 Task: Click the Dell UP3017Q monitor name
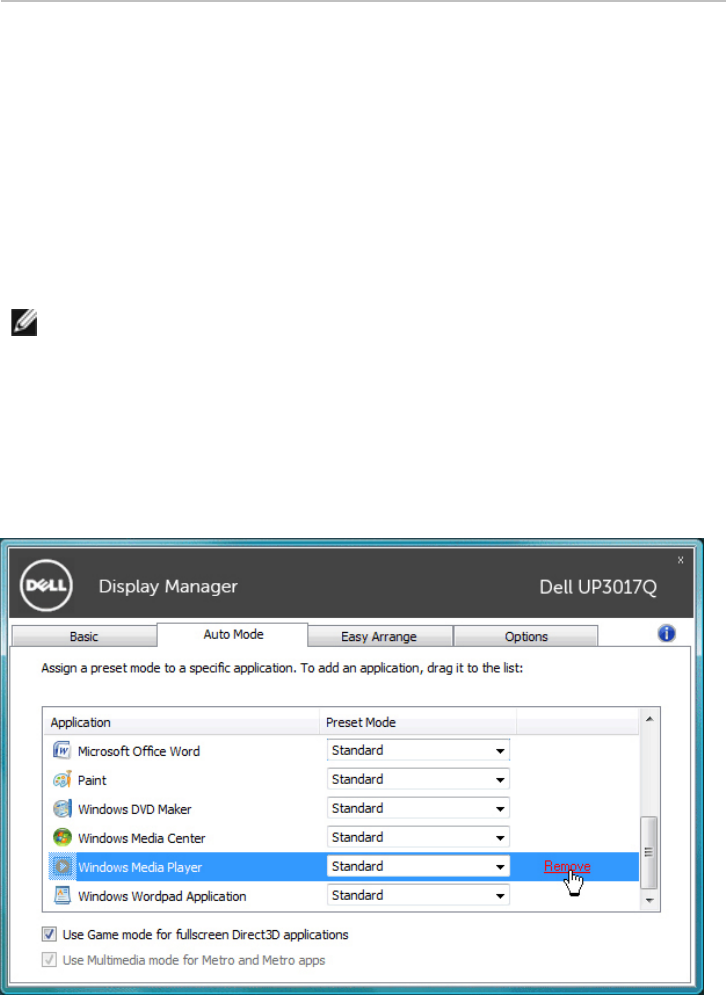(598, 586)
